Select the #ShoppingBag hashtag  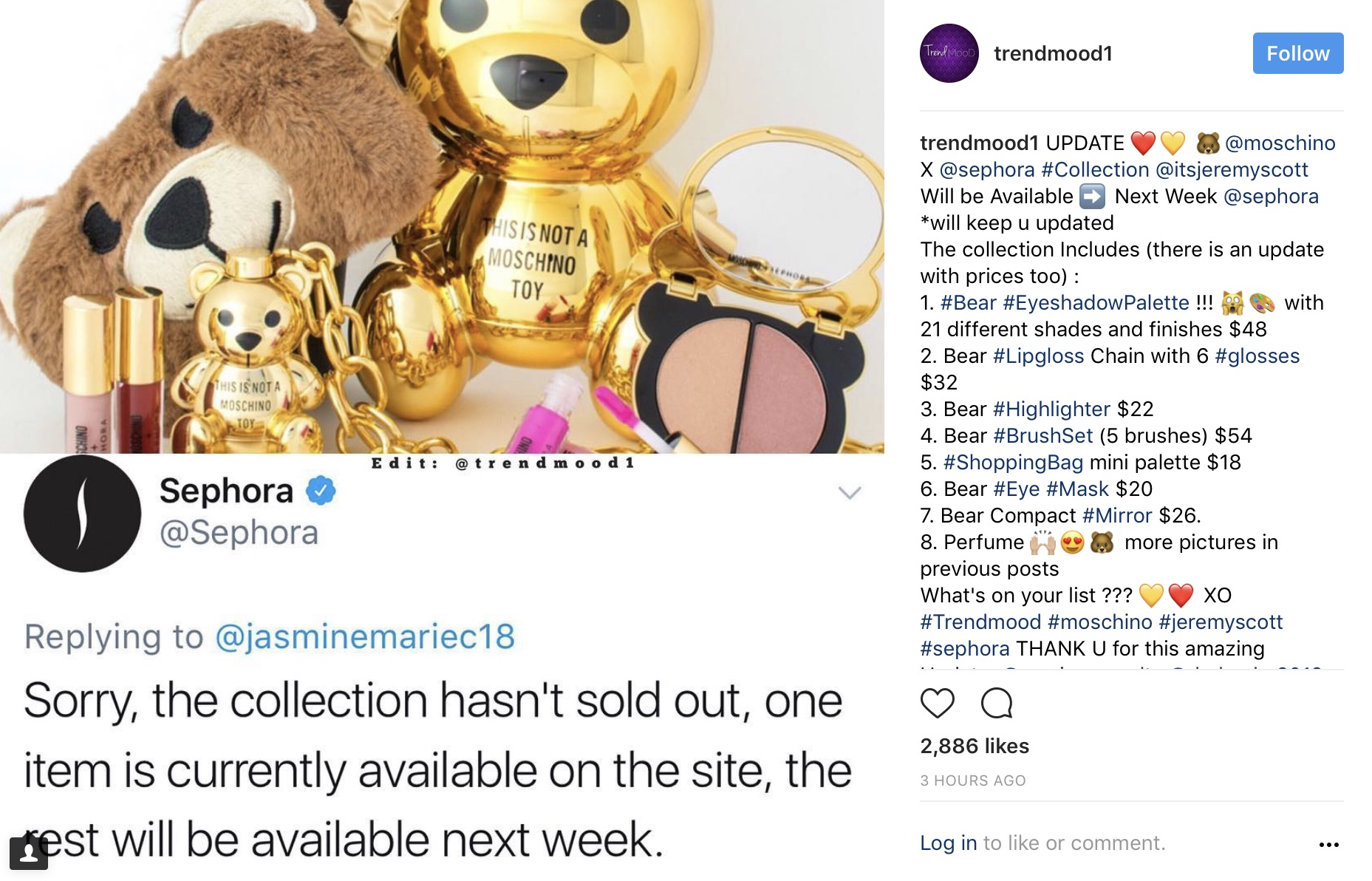coord(1013,462)
